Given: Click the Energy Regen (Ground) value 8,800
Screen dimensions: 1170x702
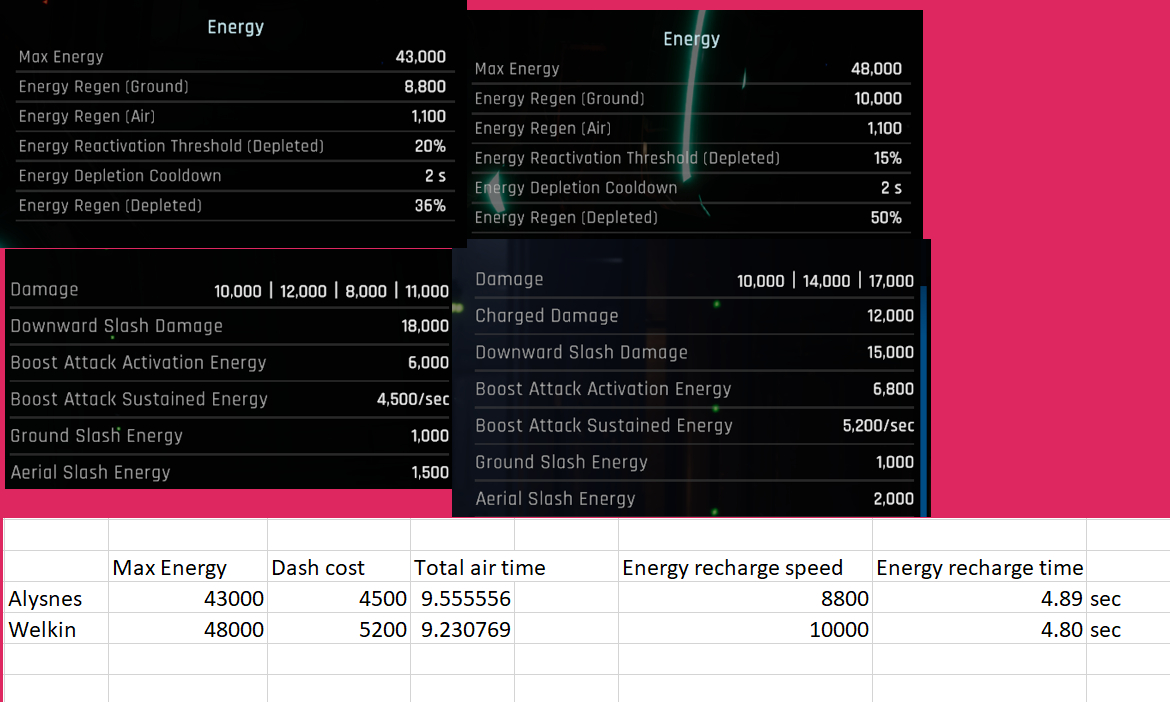Looking at the screenshot, I should [425, 87].
